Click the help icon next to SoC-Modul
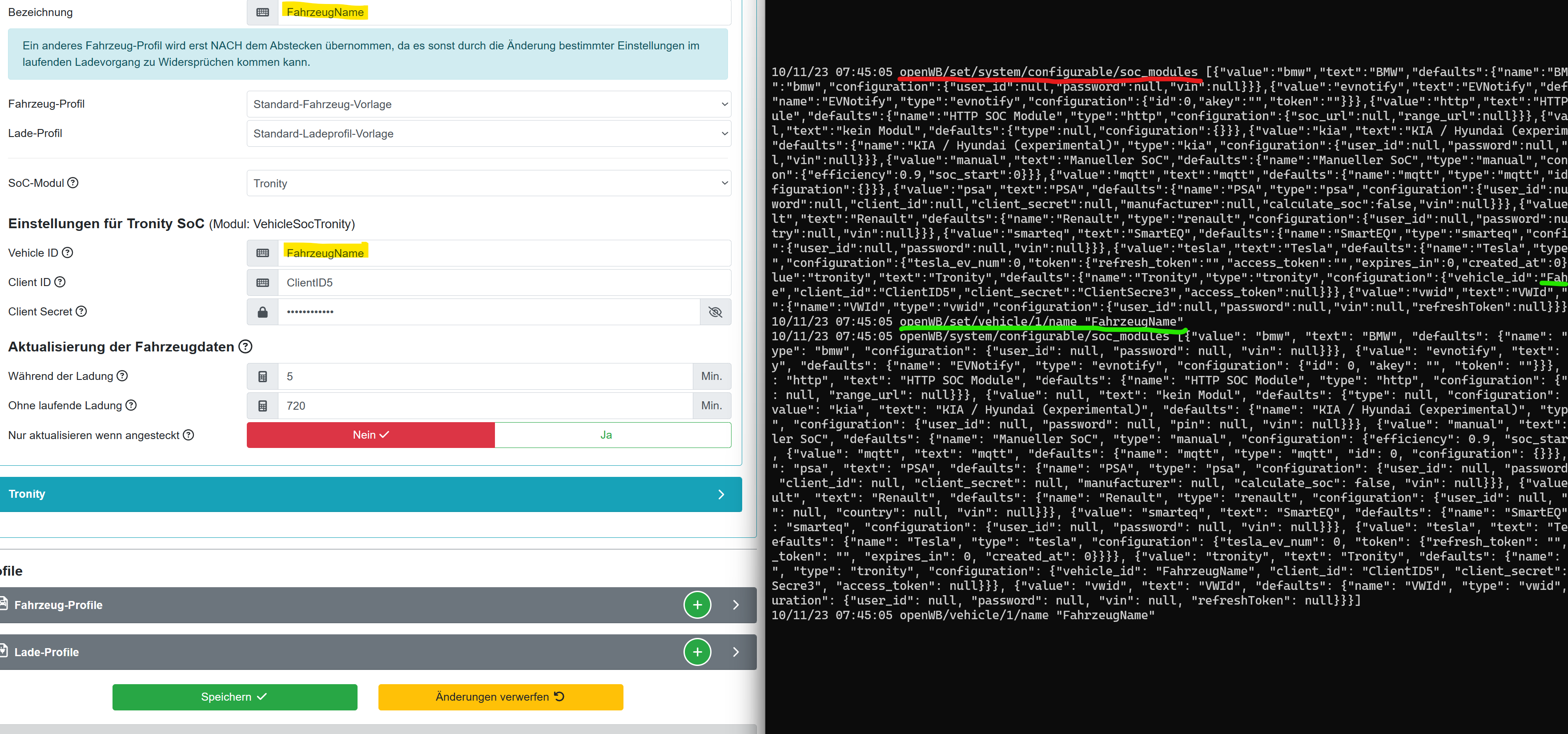This screenshot has width=1568, height=734. 73,183
